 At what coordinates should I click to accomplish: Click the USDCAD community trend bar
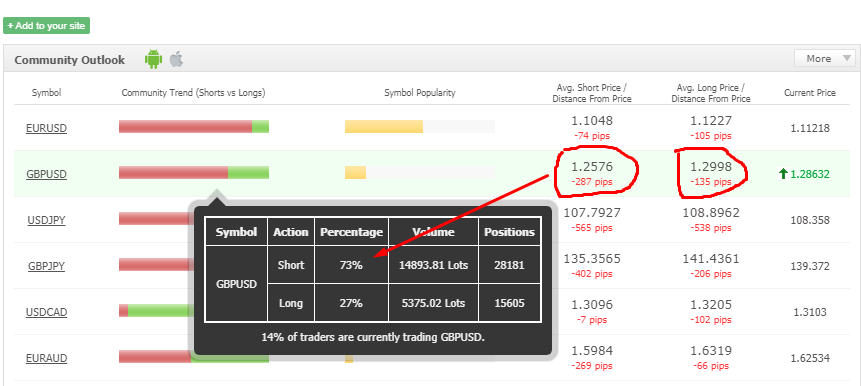point(156,310)
